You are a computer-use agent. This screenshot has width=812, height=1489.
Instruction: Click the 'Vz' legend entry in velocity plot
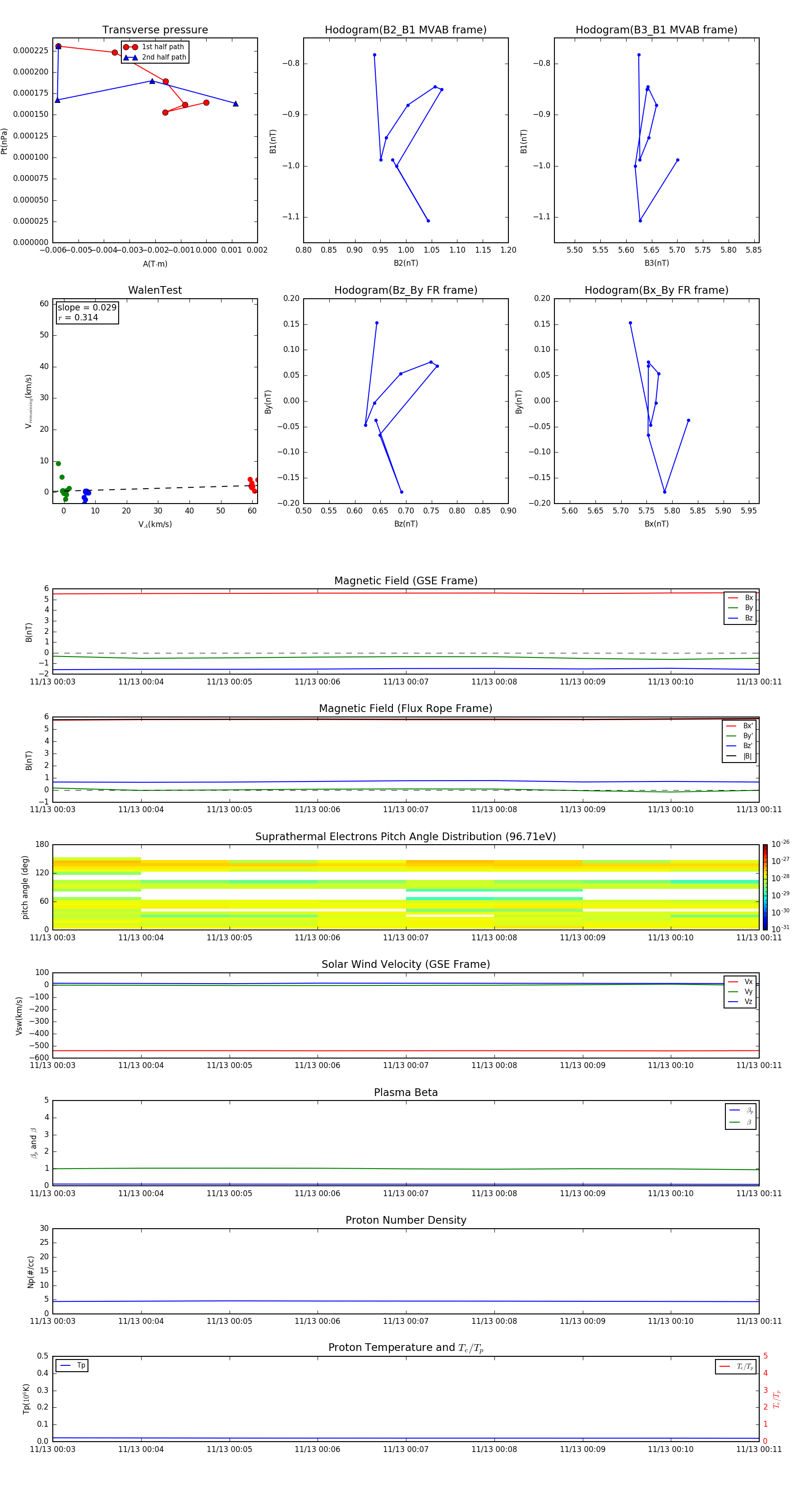point(740,1002)
